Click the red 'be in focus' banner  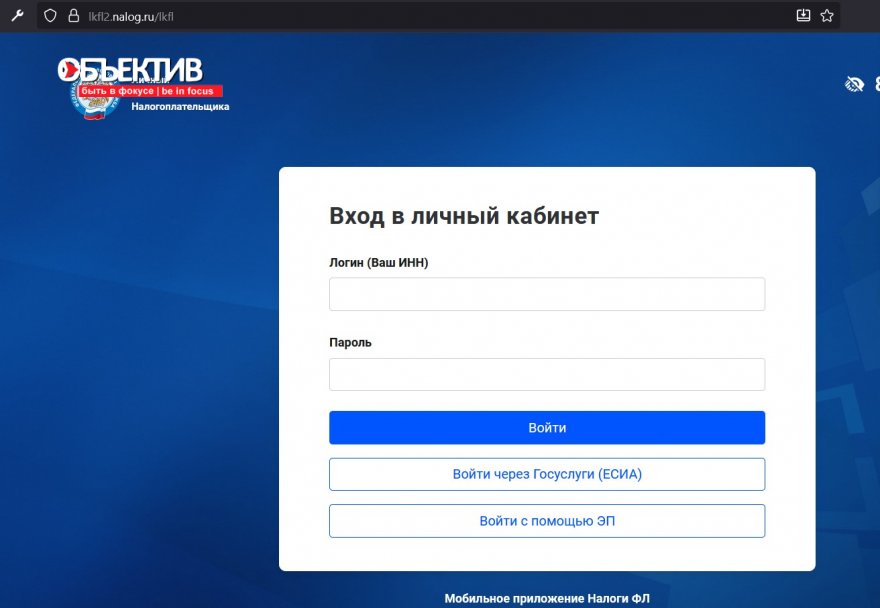point(151,91)
